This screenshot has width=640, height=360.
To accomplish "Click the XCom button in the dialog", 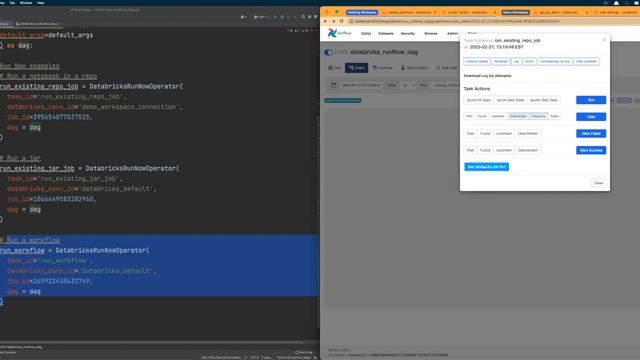I will click(529, 62).
